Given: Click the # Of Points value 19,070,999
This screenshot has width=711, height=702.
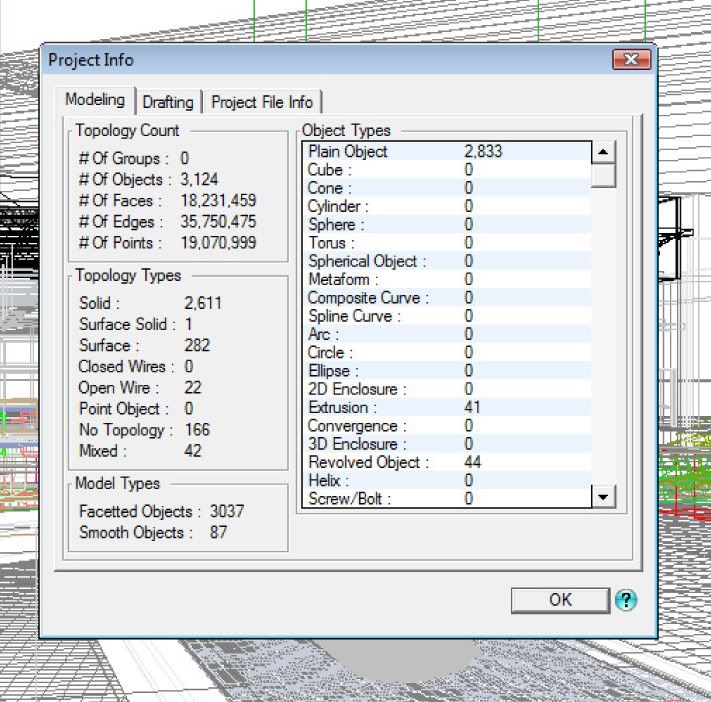Looking at the screenshot, I should [218, 243].
